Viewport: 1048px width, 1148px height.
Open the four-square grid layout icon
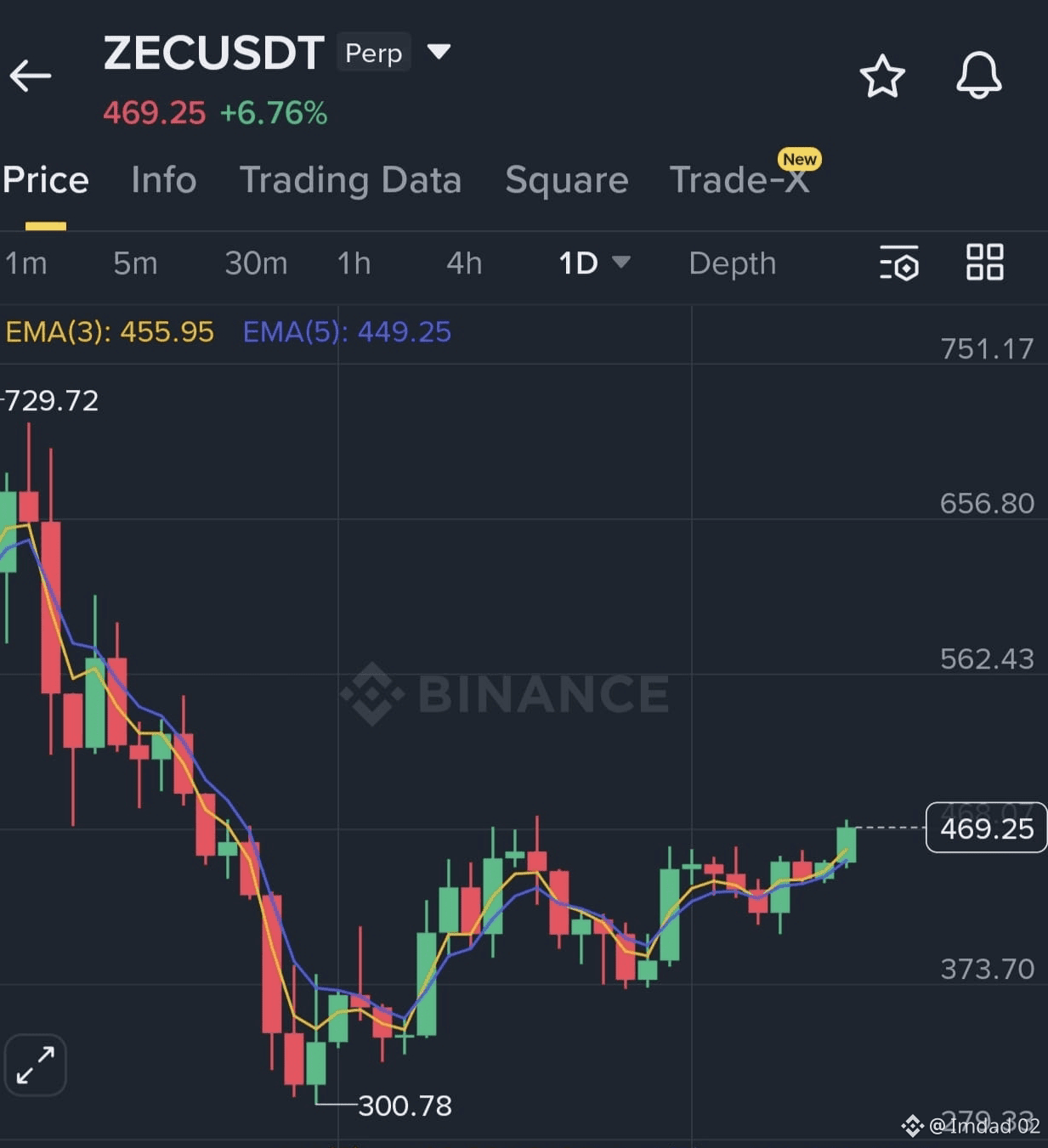985,262
